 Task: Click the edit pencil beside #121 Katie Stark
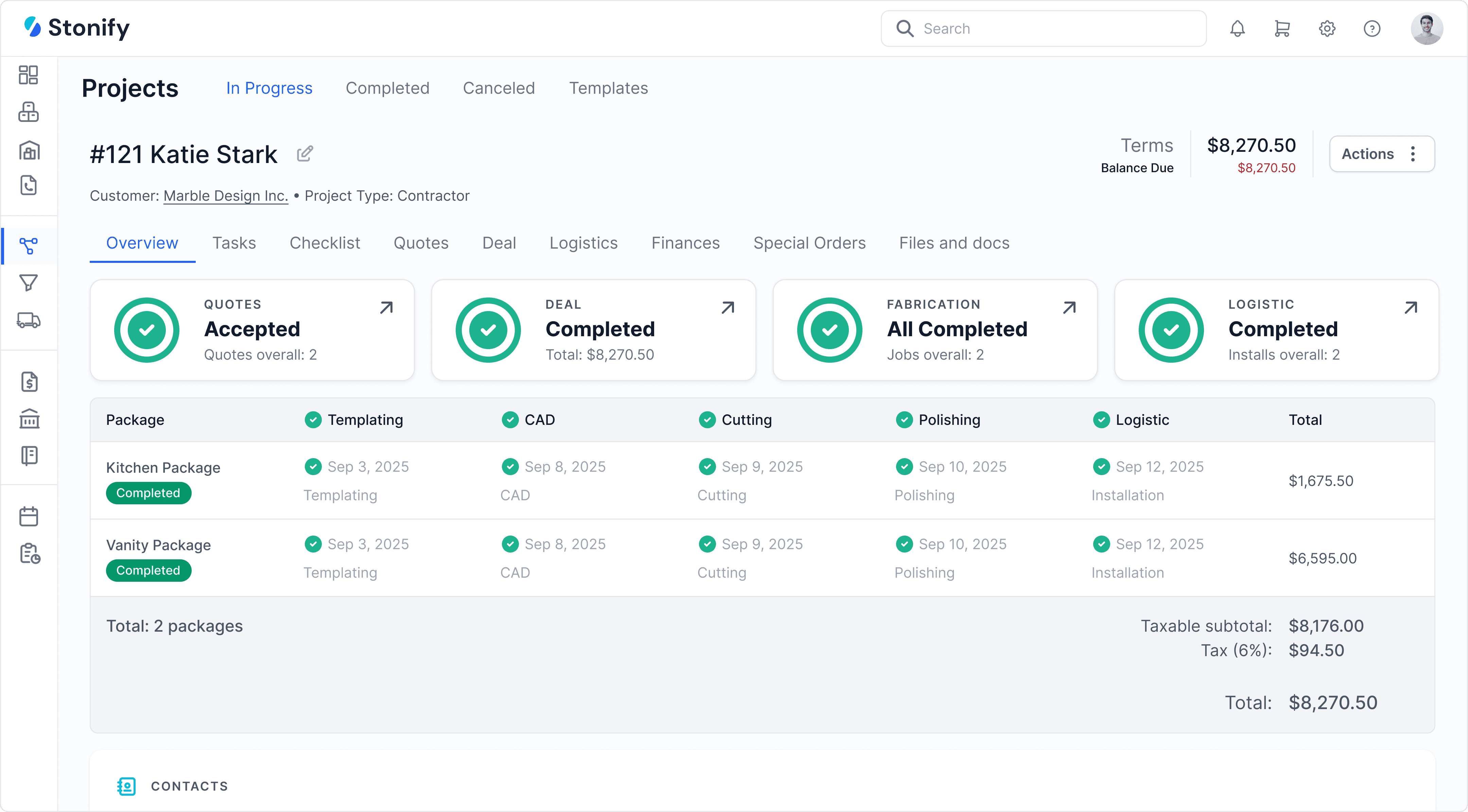click(x=305, y=153)
